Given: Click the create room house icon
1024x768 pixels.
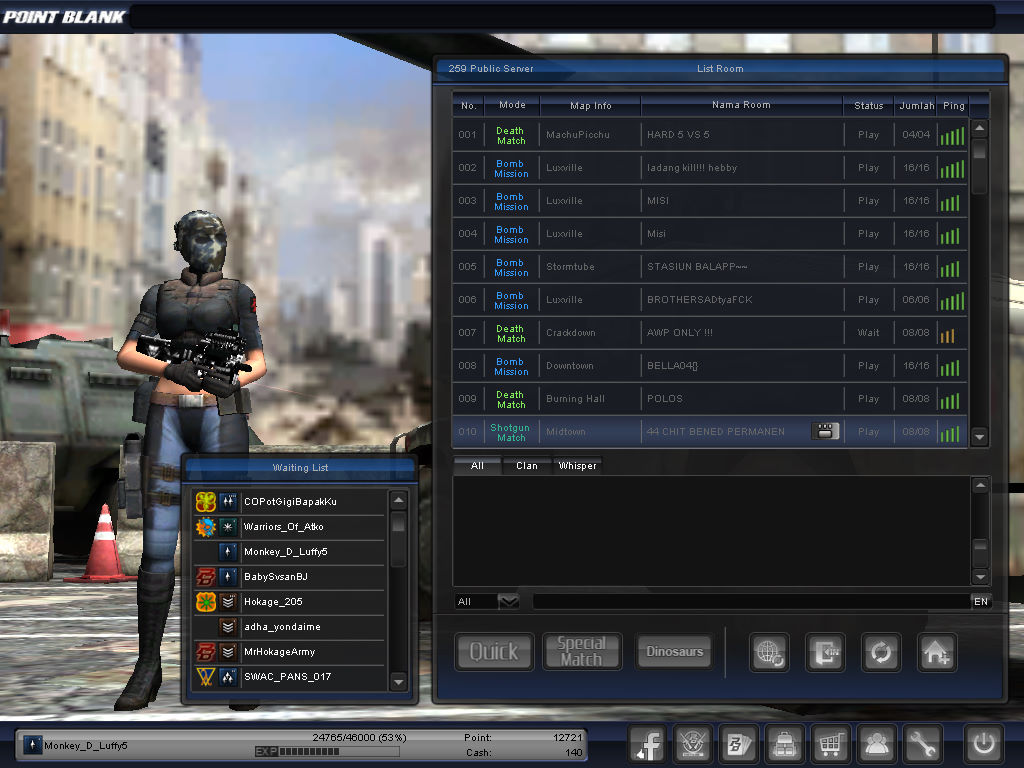Looking at the screenshot, I should (x=937, y=652).
